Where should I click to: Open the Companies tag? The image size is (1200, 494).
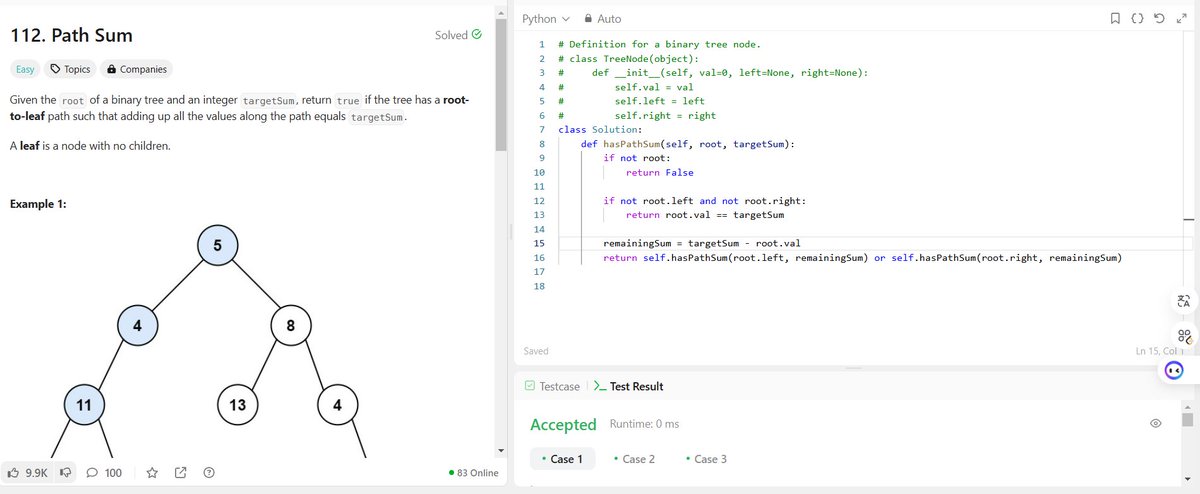[x=137, y=69]
